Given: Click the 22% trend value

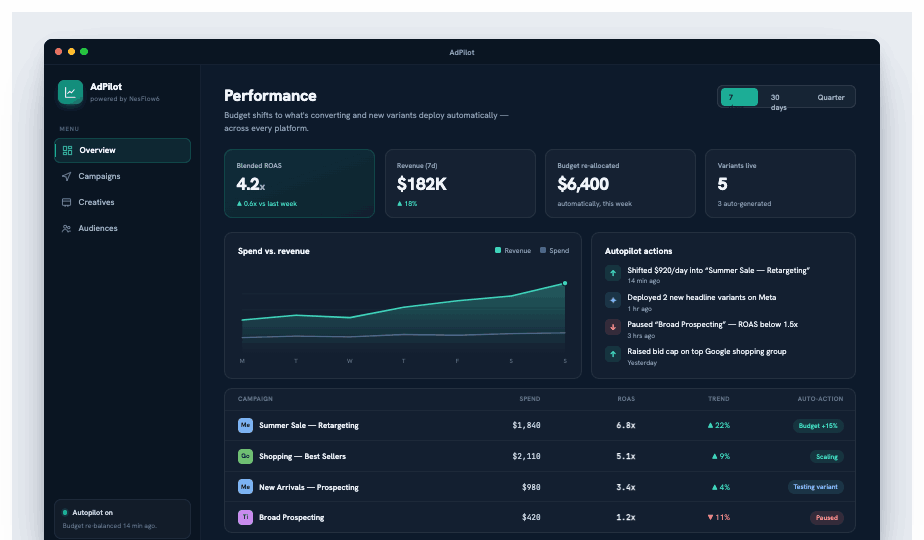Looking at the screenshot, I should (719, 426).
